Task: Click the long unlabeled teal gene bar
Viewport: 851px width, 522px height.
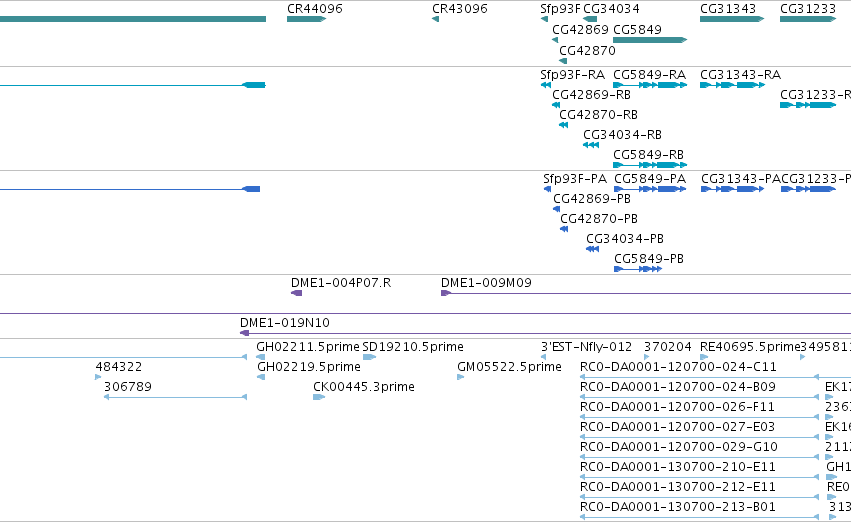Action: (133, 19)
